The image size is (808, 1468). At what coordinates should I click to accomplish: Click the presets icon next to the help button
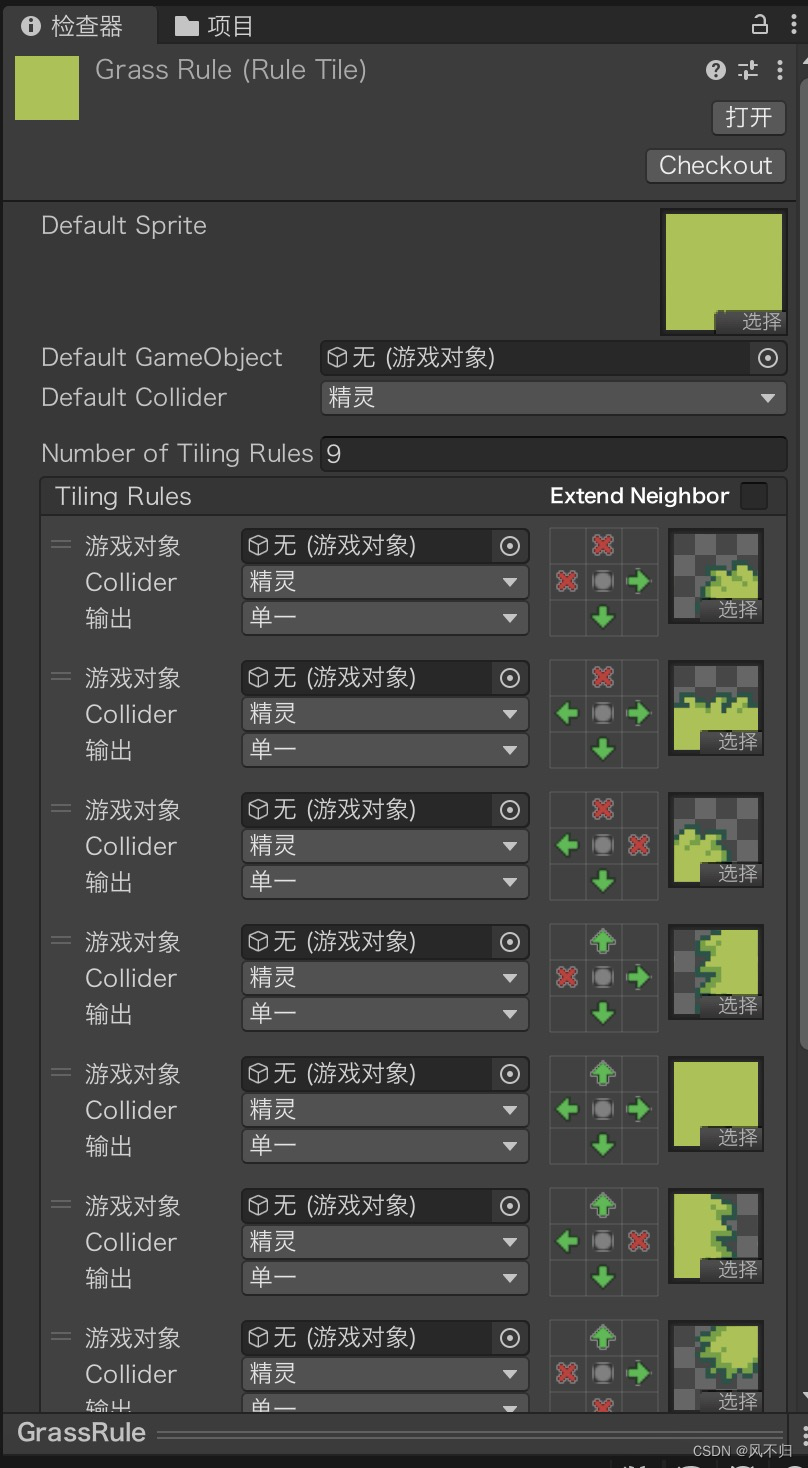[748, 71]
